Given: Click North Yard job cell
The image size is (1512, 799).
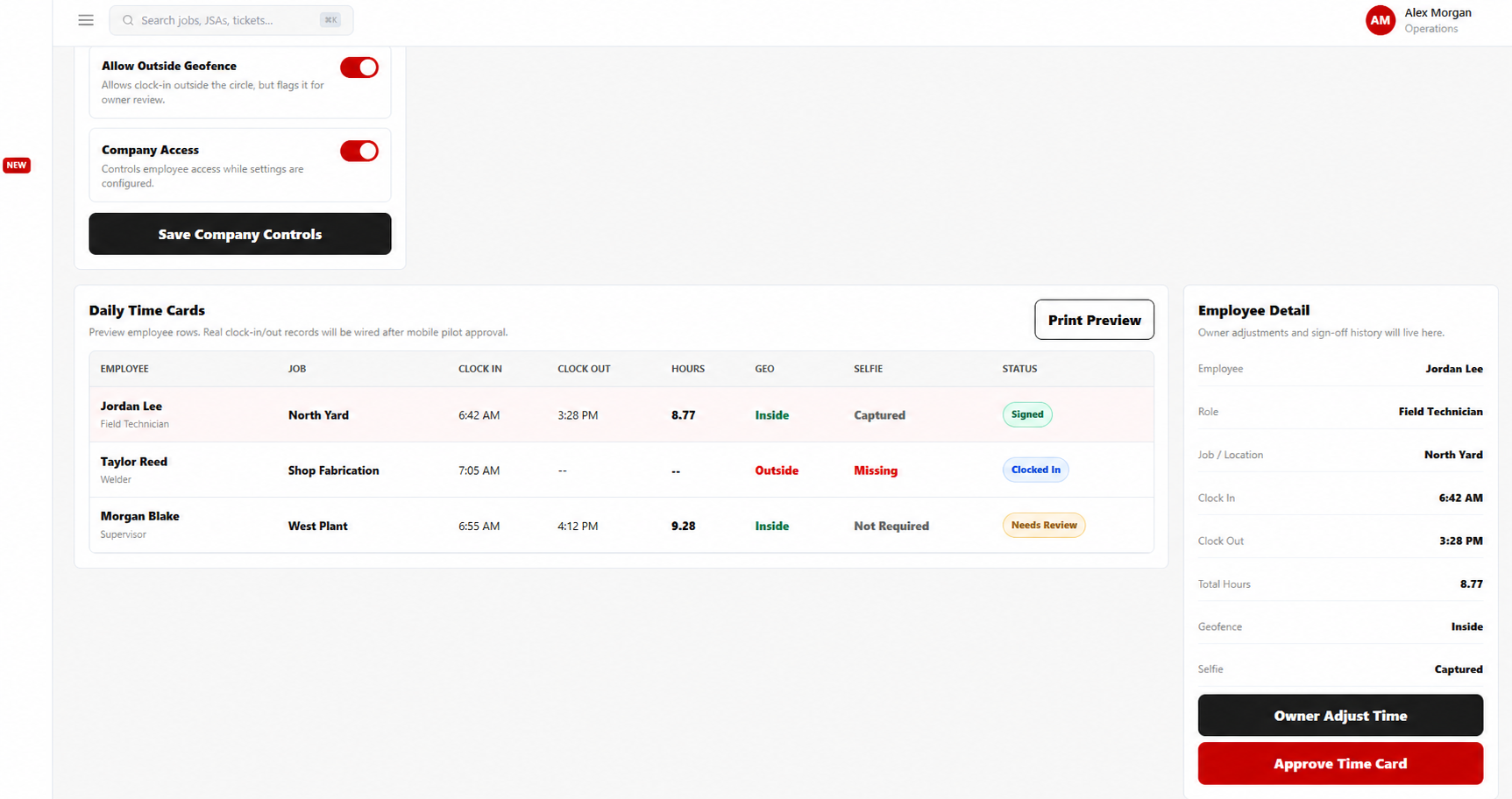Looking at the screenshot, I should tap(318, 415).
